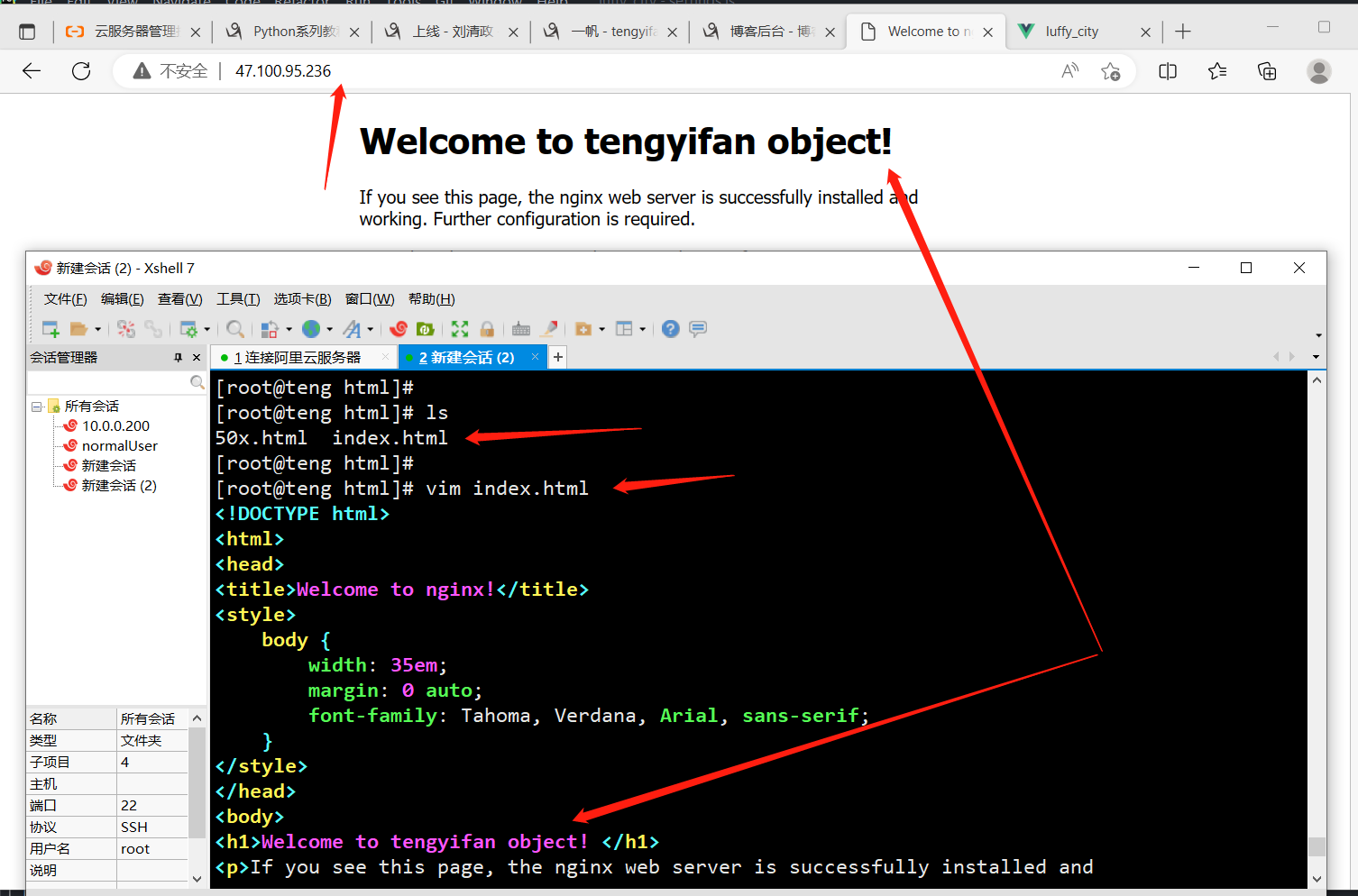Collapse the 所有会话 tree node
The width and height of the screenshot is (1358, 896).
click(37, 407)
